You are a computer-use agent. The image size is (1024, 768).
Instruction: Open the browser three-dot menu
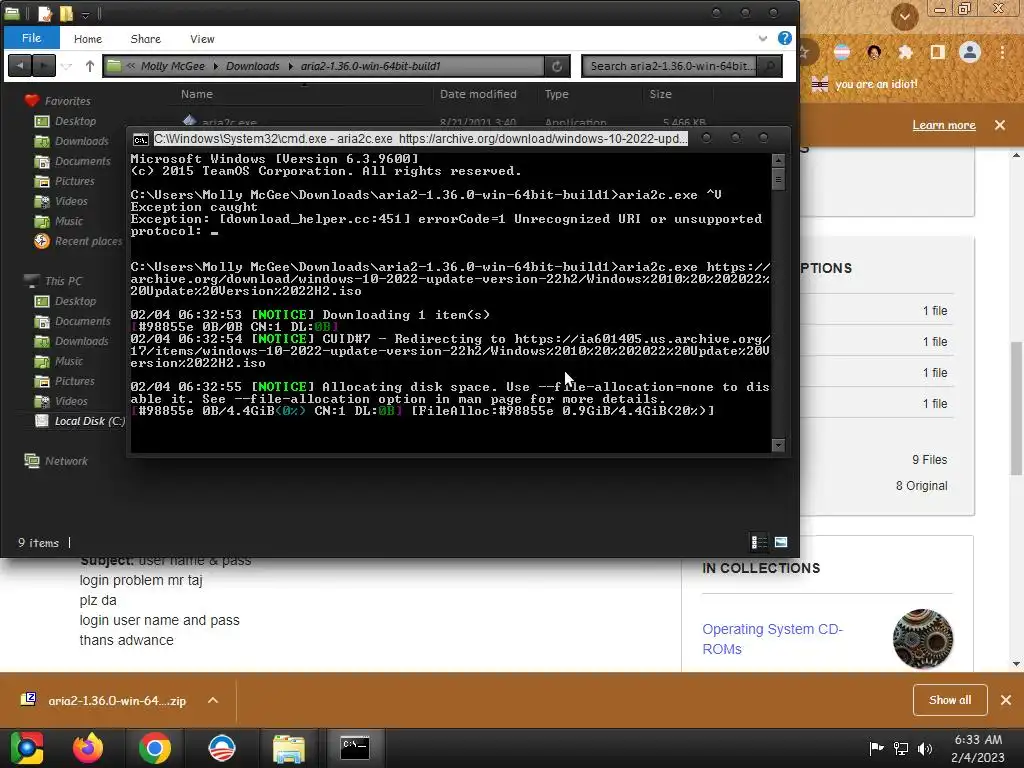click(1002, 52)
